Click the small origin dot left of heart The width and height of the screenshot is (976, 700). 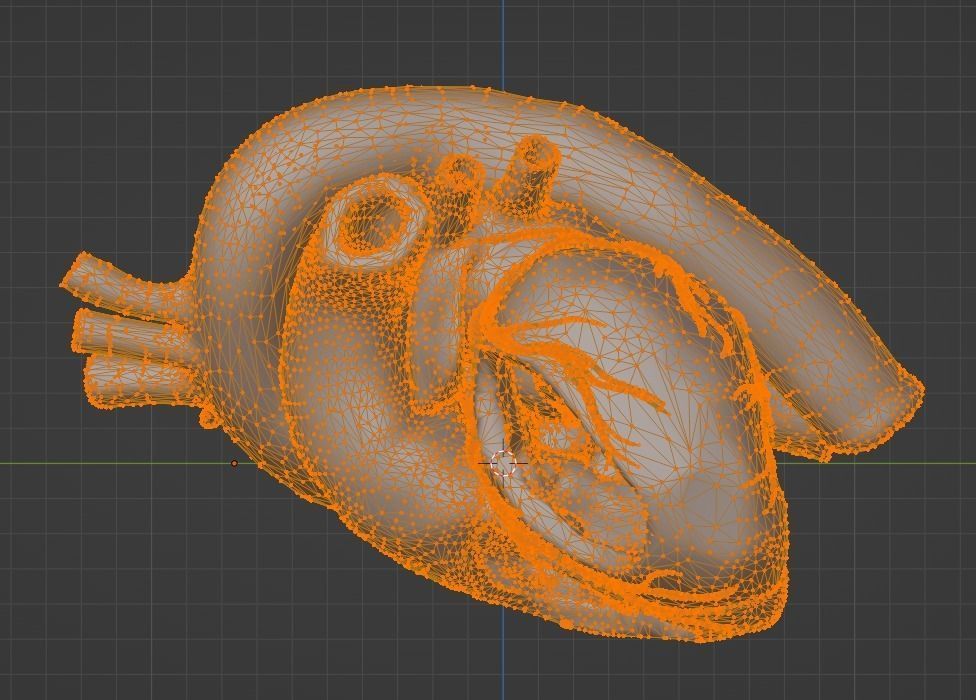(234, 464)
